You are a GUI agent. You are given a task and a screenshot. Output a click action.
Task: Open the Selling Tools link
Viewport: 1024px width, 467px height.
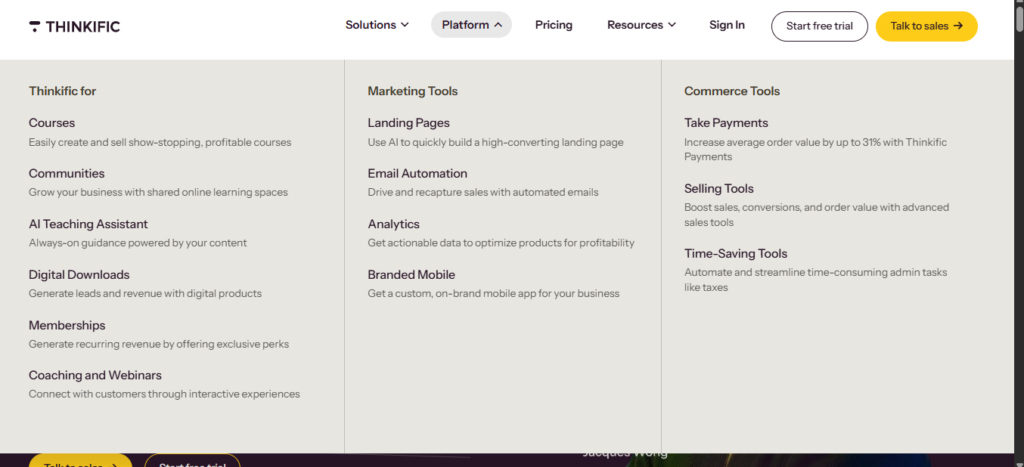(x=719, y=188)
